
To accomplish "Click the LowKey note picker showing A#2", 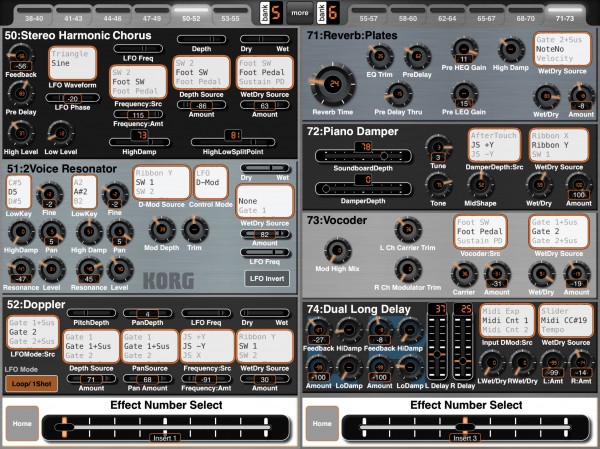I will tap(84, 192).
